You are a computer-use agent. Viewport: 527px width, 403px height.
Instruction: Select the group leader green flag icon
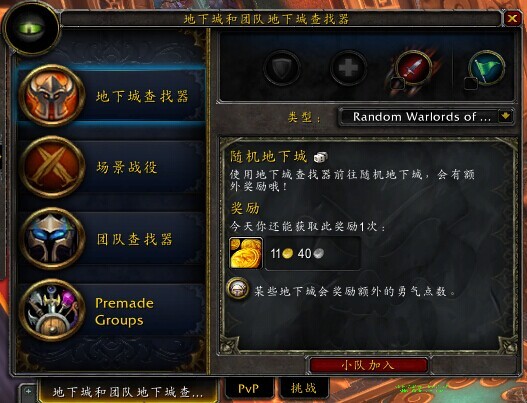point(486,67)
